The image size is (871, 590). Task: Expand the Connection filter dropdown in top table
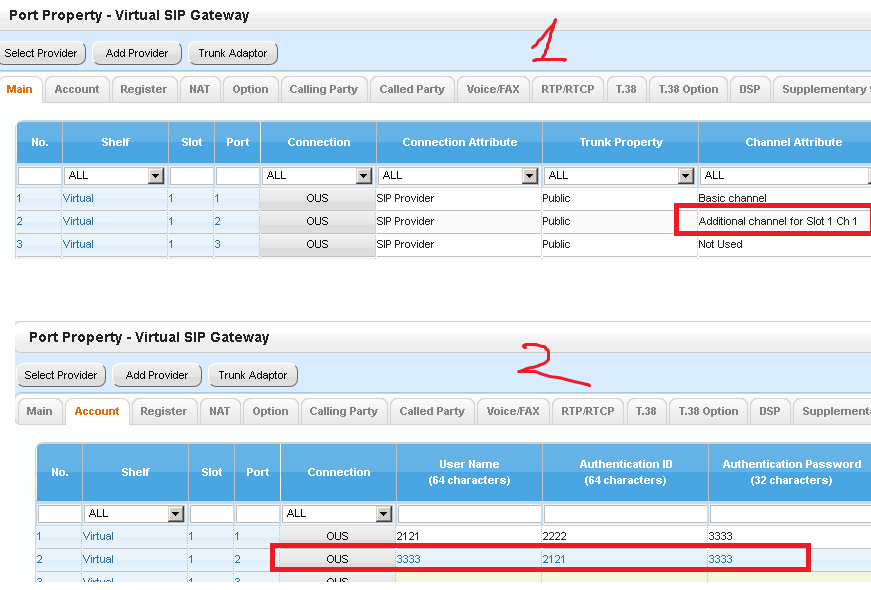pos(317,176)
